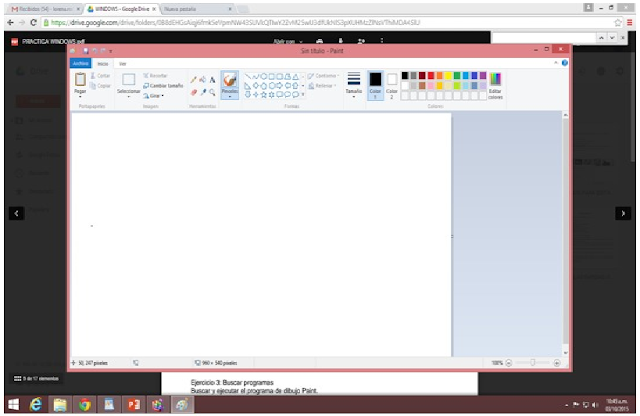Bookmark the page with Chrome star icon
The height and width of the screenshot is (416, 640).
click(x=618, y=23)
